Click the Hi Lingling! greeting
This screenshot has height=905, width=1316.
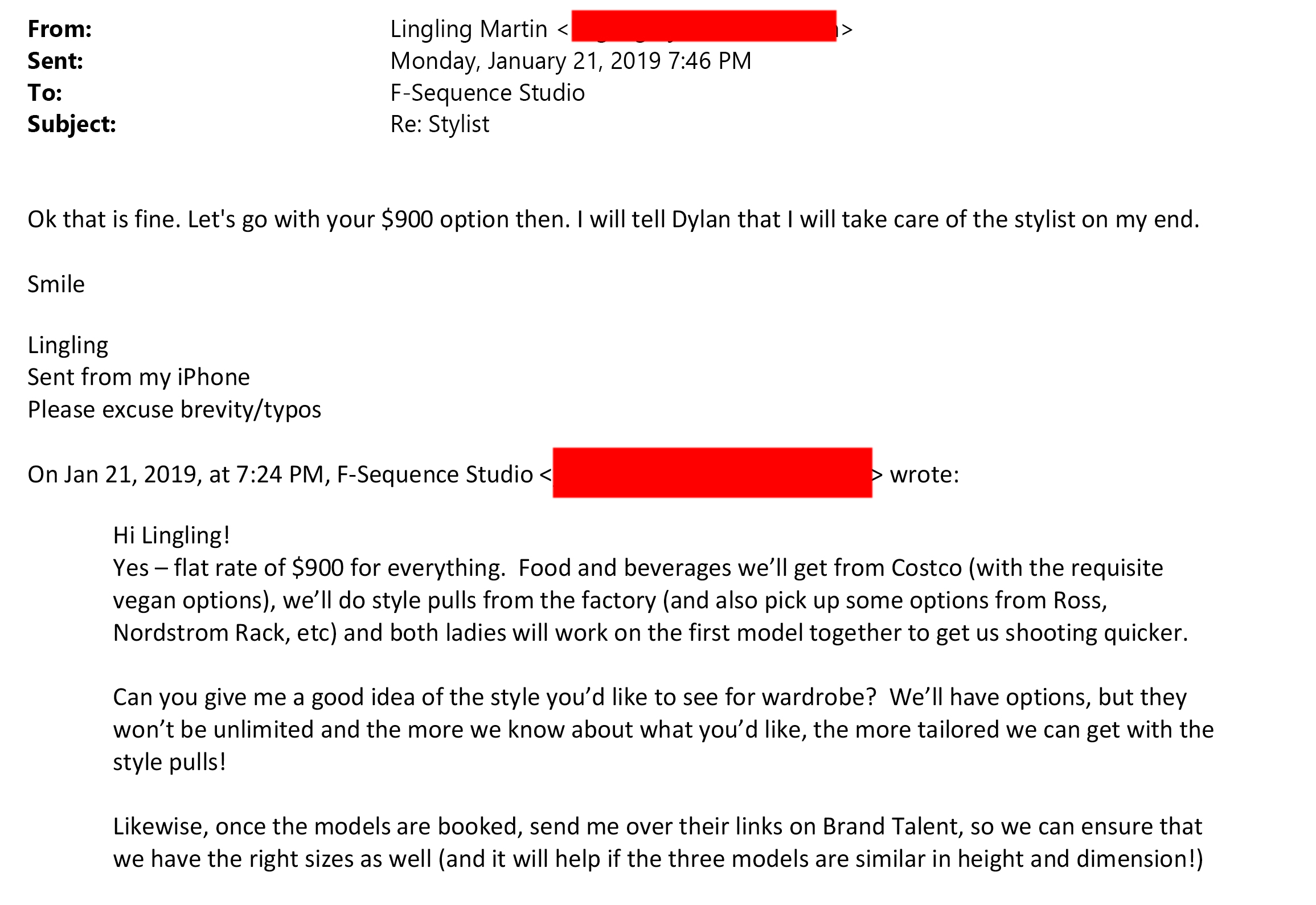click(x=171, y=536)
